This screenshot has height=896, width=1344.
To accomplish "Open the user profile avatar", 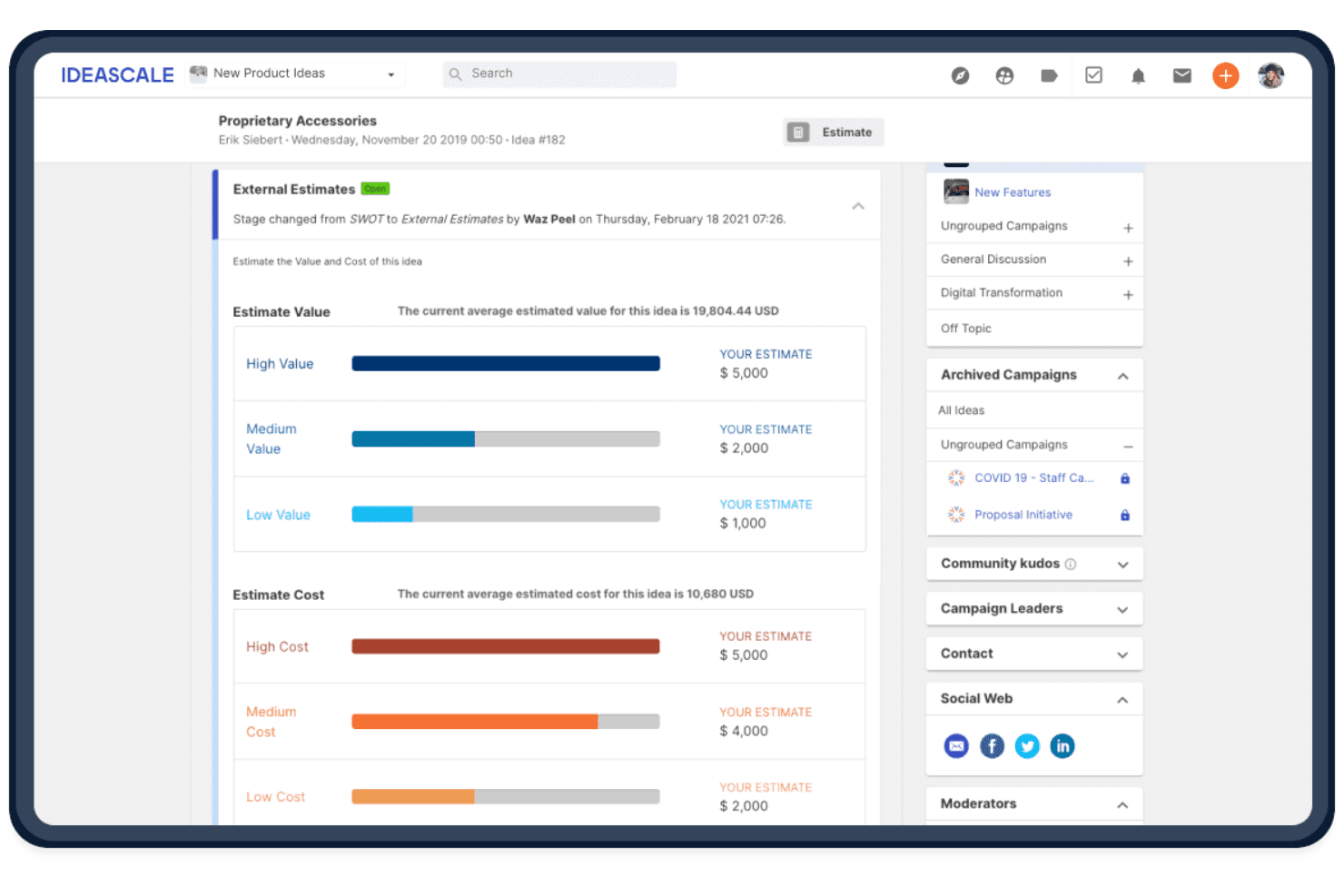I will [1270, 75].
